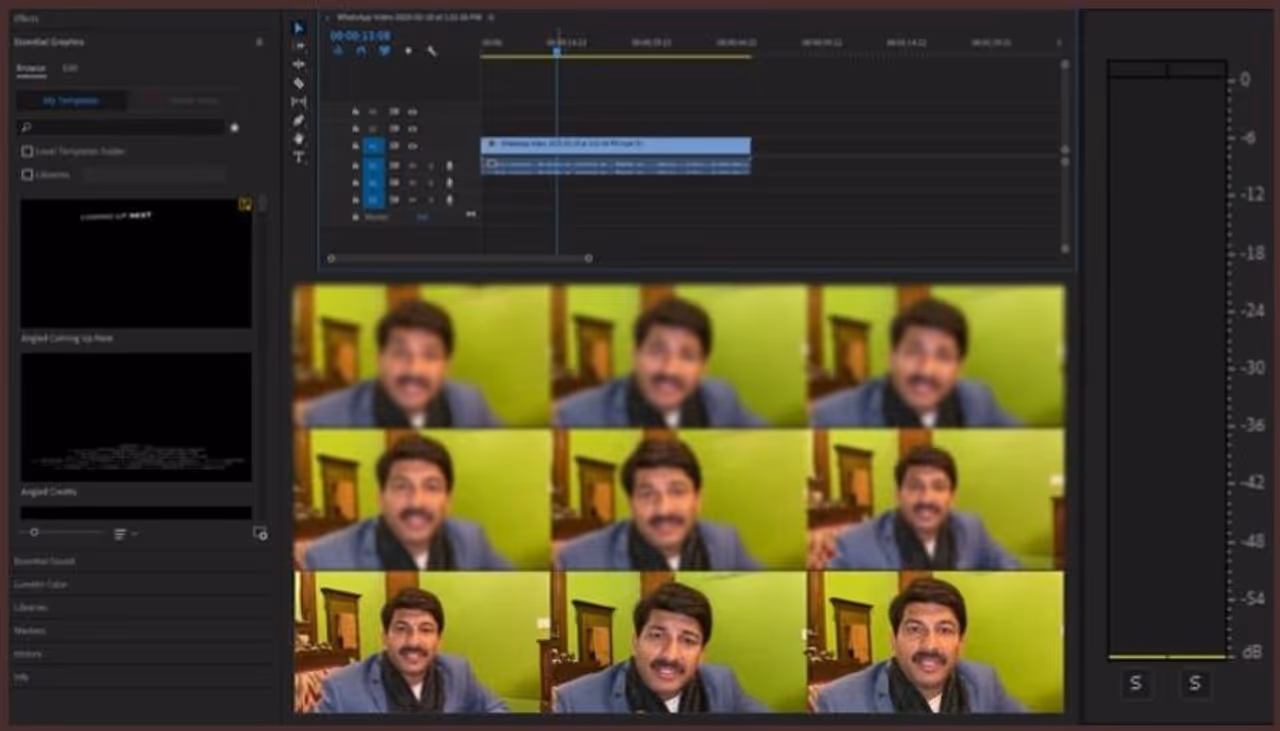This screenshot has height=731, width=1280.
Task: Expand the Lumetri Color panel
Action: tap(42, 584)
